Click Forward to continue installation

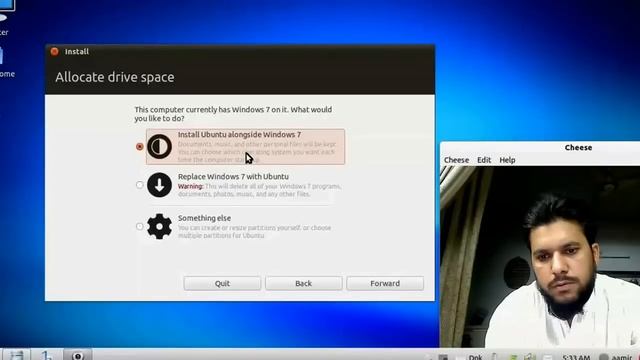coord(385,283)
